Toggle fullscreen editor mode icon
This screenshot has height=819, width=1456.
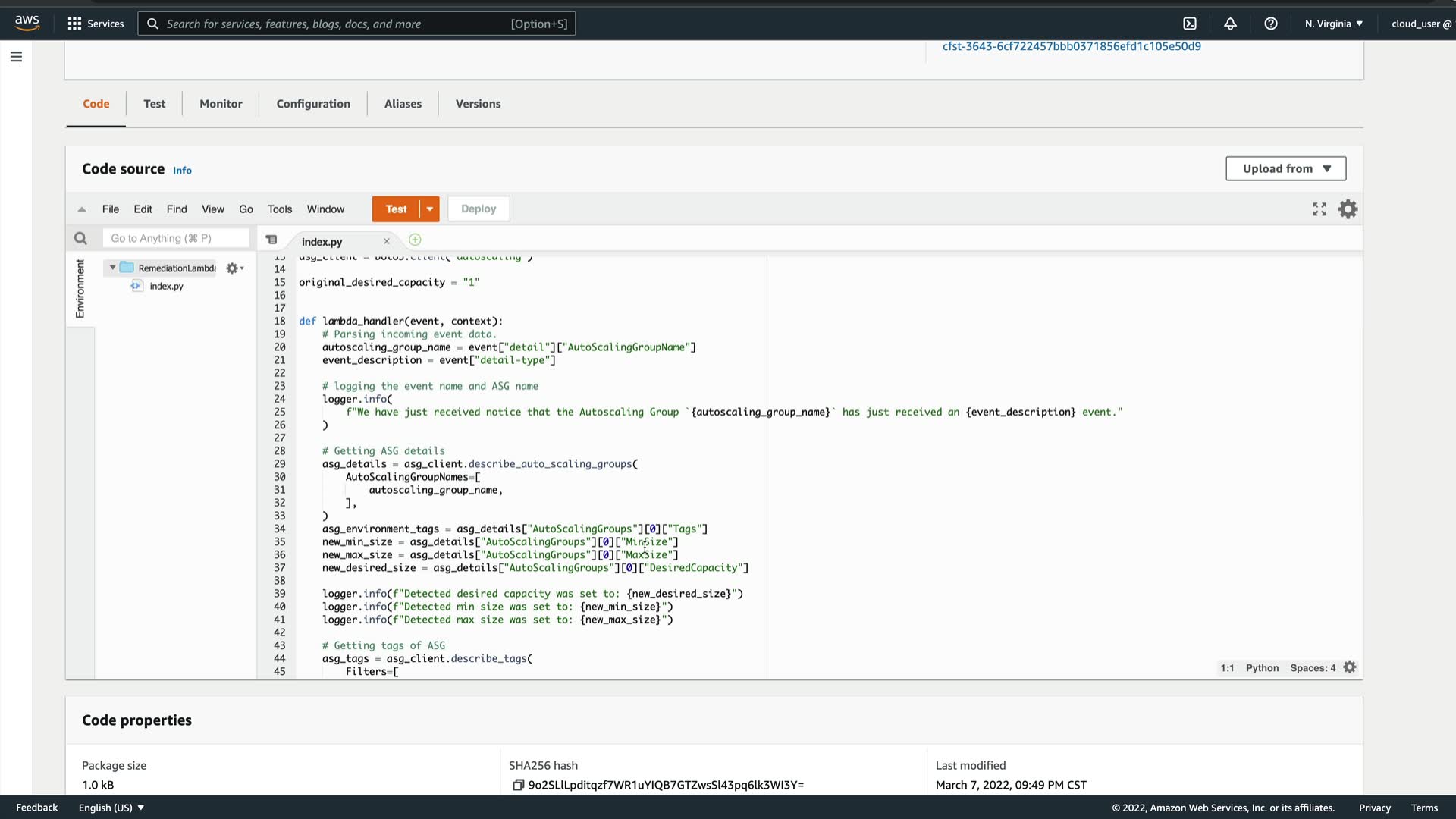coord(1319,209)
